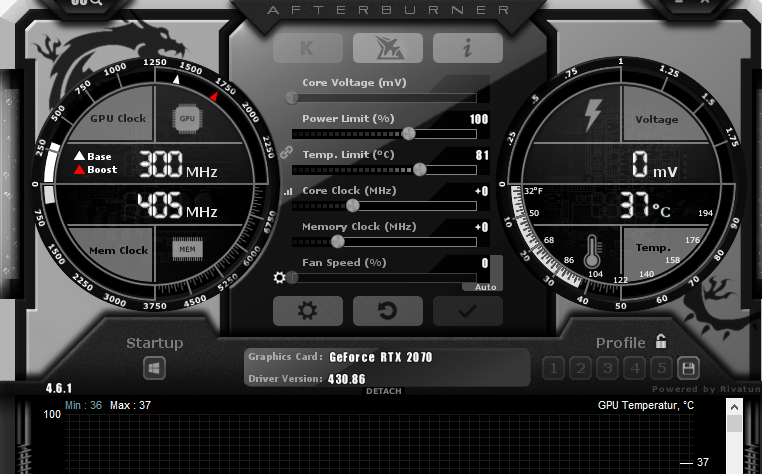Click the thermometer icon in temp gauge

coord(592,251)
